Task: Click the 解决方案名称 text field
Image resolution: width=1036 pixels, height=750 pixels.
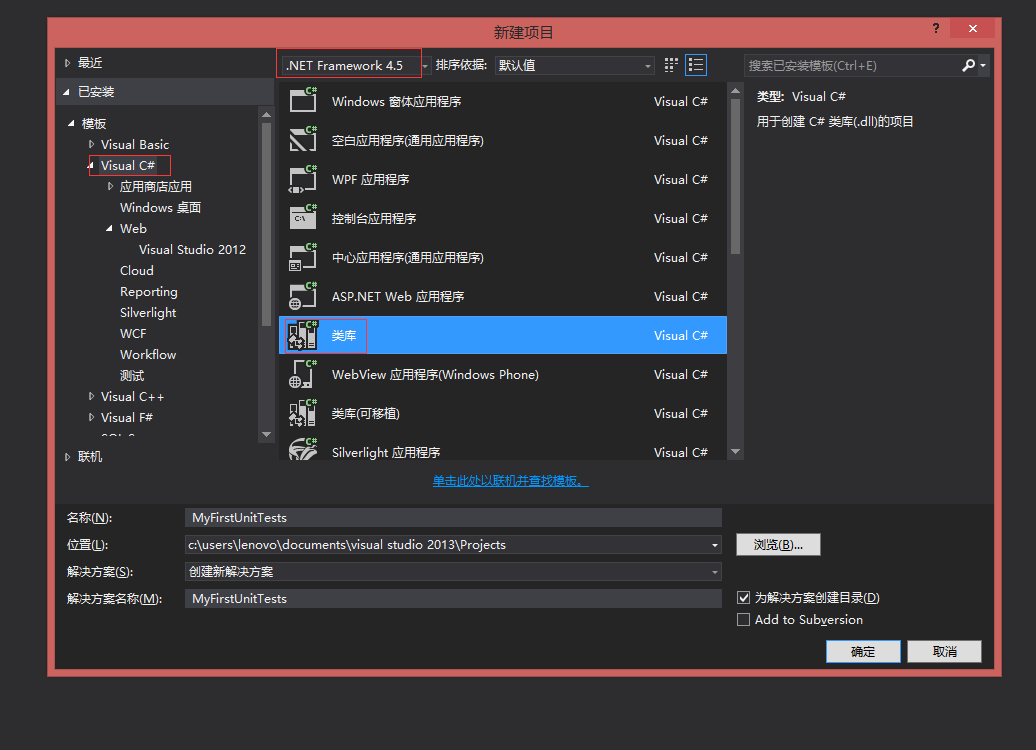Action: (453, 599)
